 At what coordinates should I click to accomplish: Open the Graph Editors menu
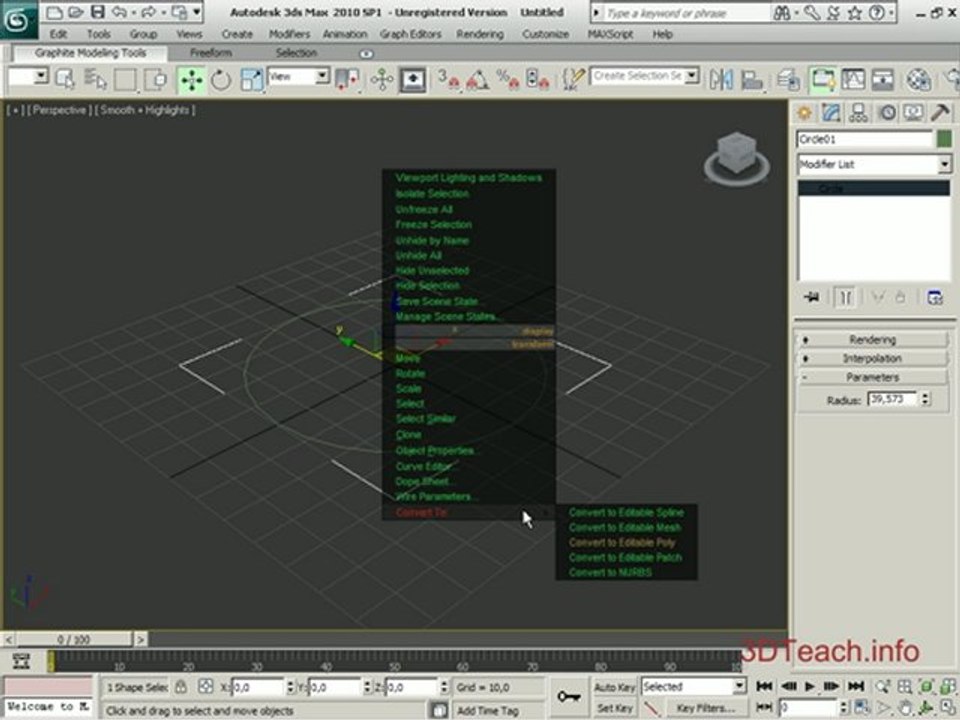click(x=410, y=34)
